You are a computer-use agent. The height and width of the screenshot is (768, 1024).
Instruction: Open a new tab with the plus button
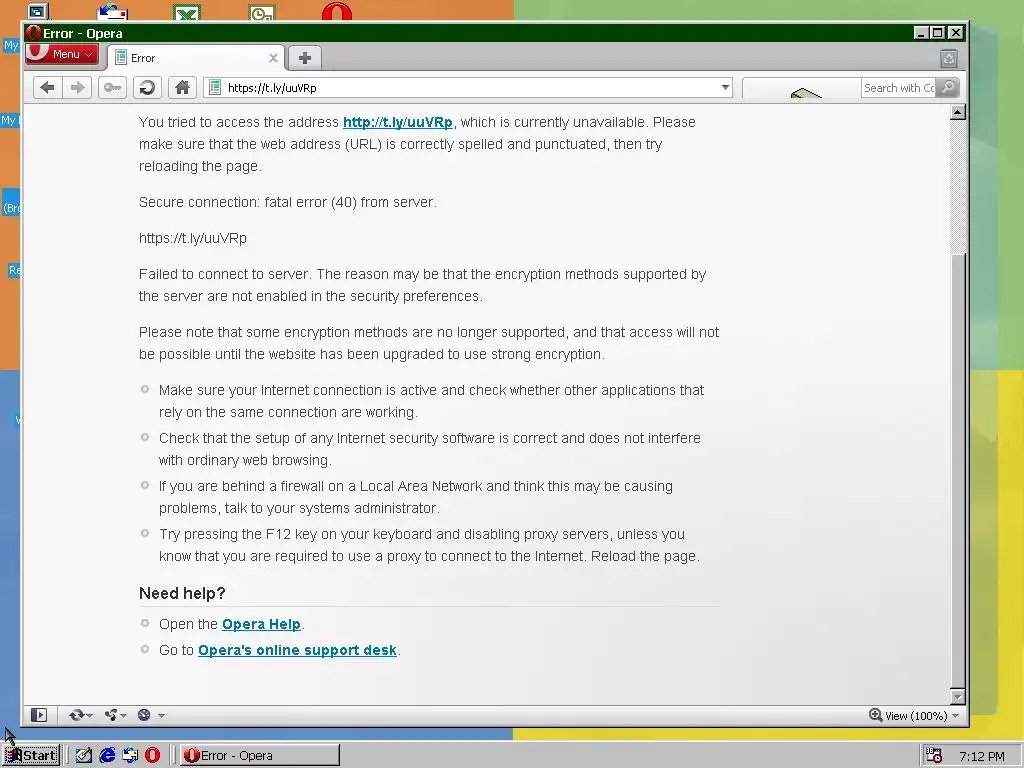tap(304, 58)
